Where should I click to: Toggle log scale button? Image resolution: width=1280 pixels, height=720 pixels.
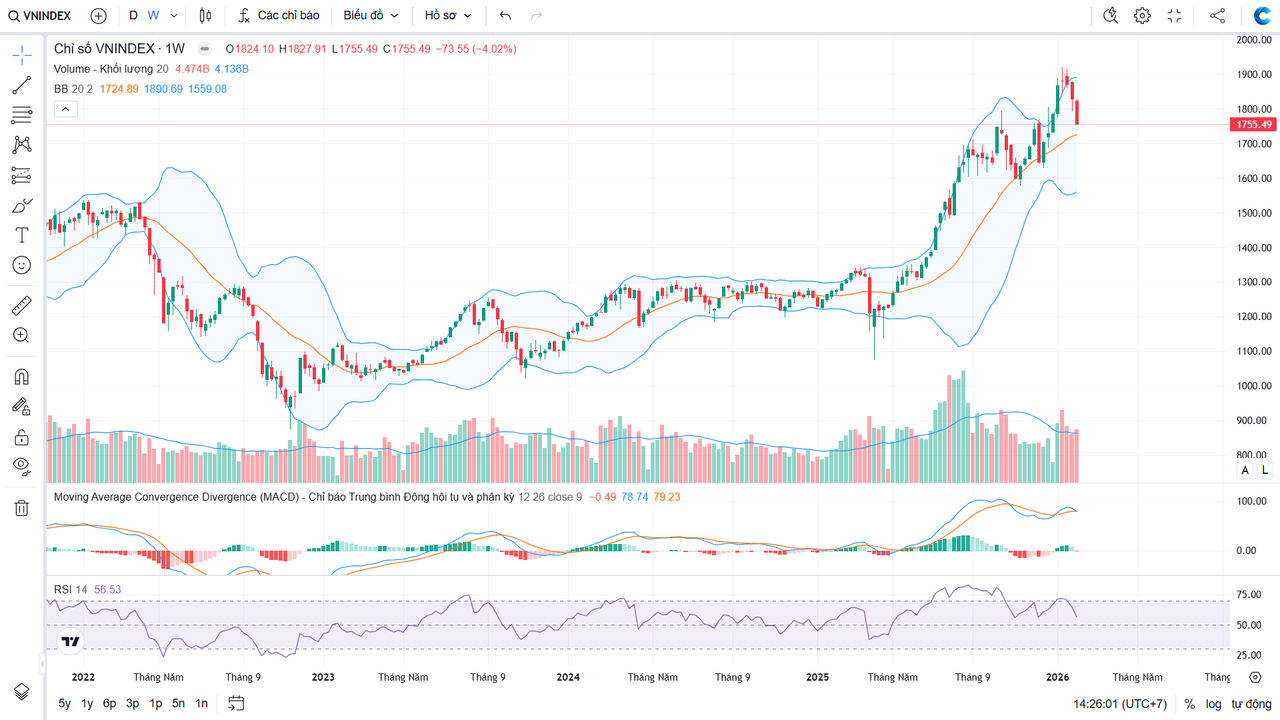pyautogui.click(x=1213, y=704)
